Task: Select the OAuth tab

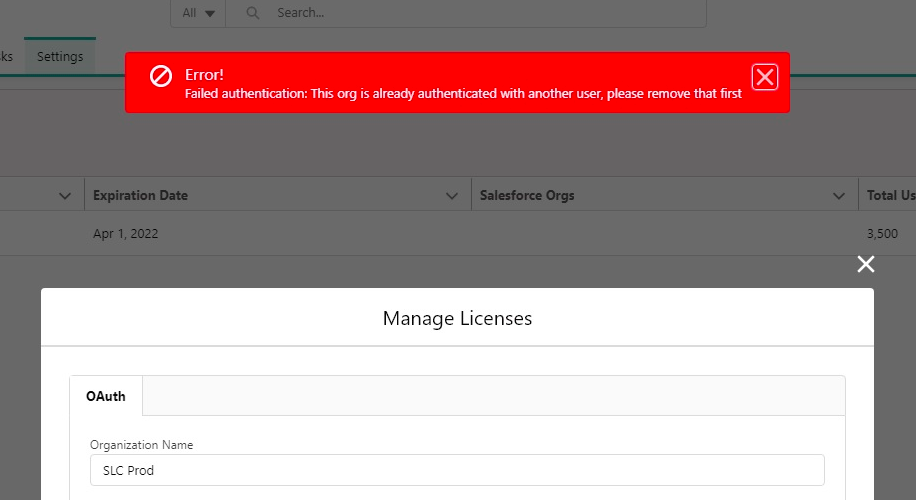Action: pos(106,396)
